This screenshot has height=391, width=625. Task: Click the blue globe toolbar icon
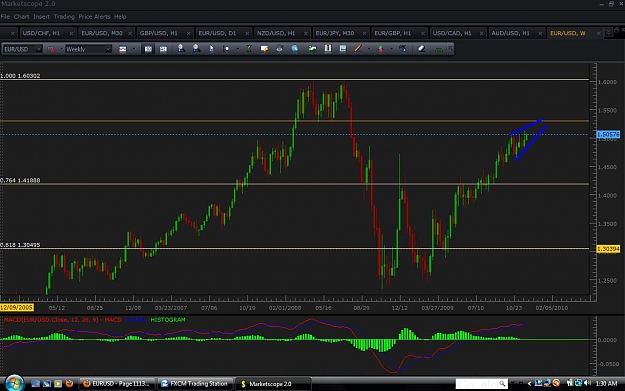[295, 49]
